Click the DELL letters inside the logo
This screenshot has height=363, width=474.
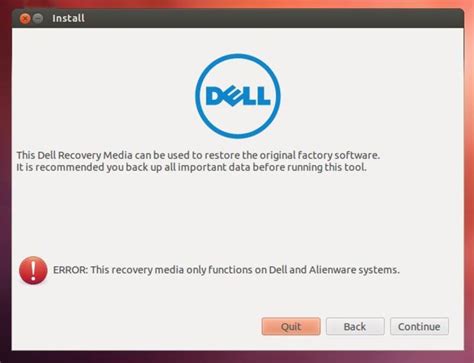click(238, 96)
